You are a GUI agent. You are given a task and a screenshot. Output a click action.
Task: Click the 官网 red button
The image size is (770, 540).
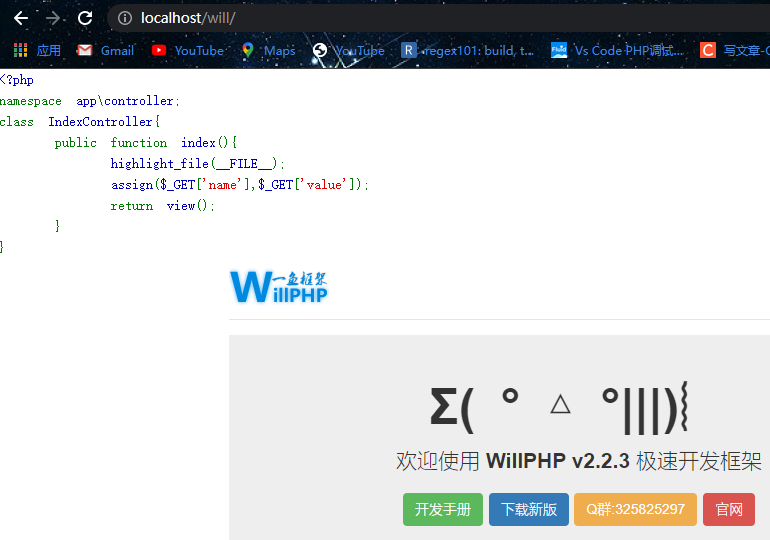point(729,509)
